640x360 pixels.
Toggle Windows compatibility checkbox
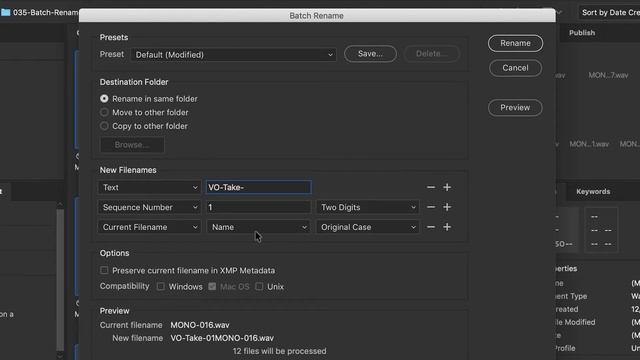point(161,287)
